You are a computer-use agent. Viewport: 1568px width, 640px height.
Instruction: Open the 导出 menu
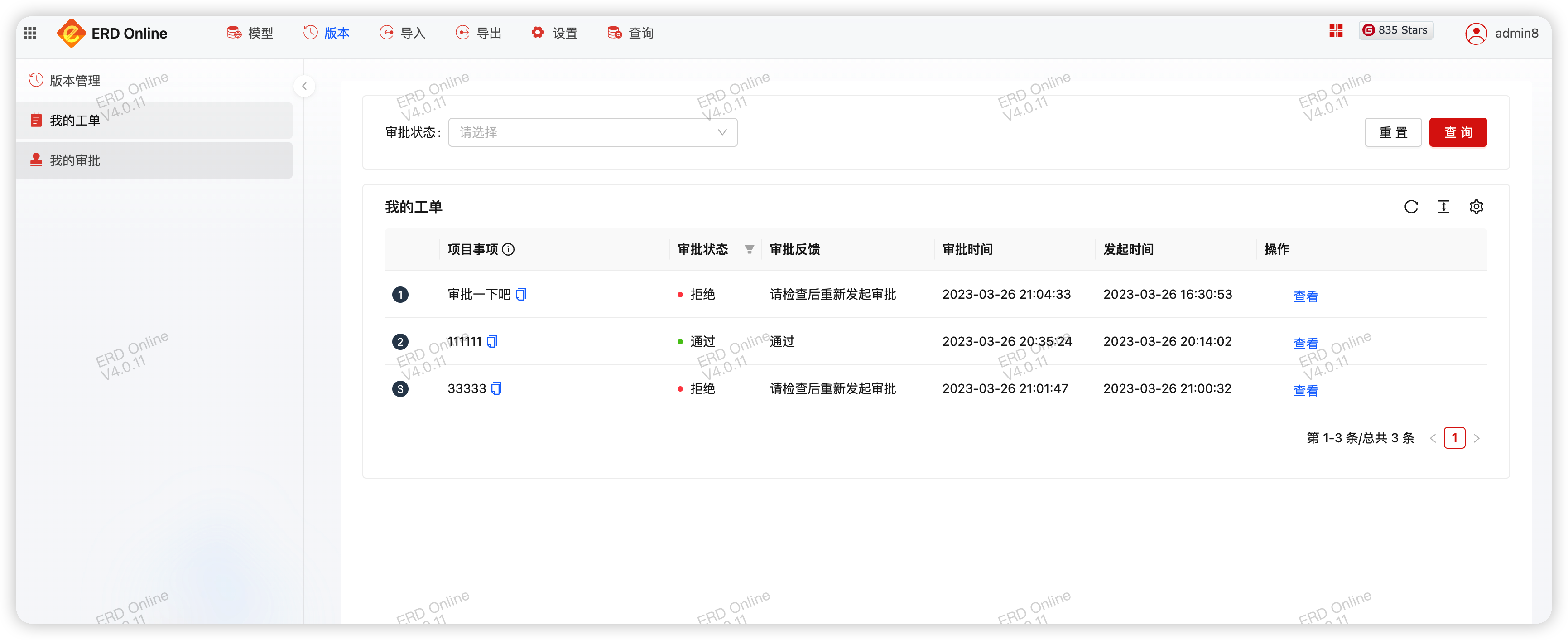pos(478,33)
